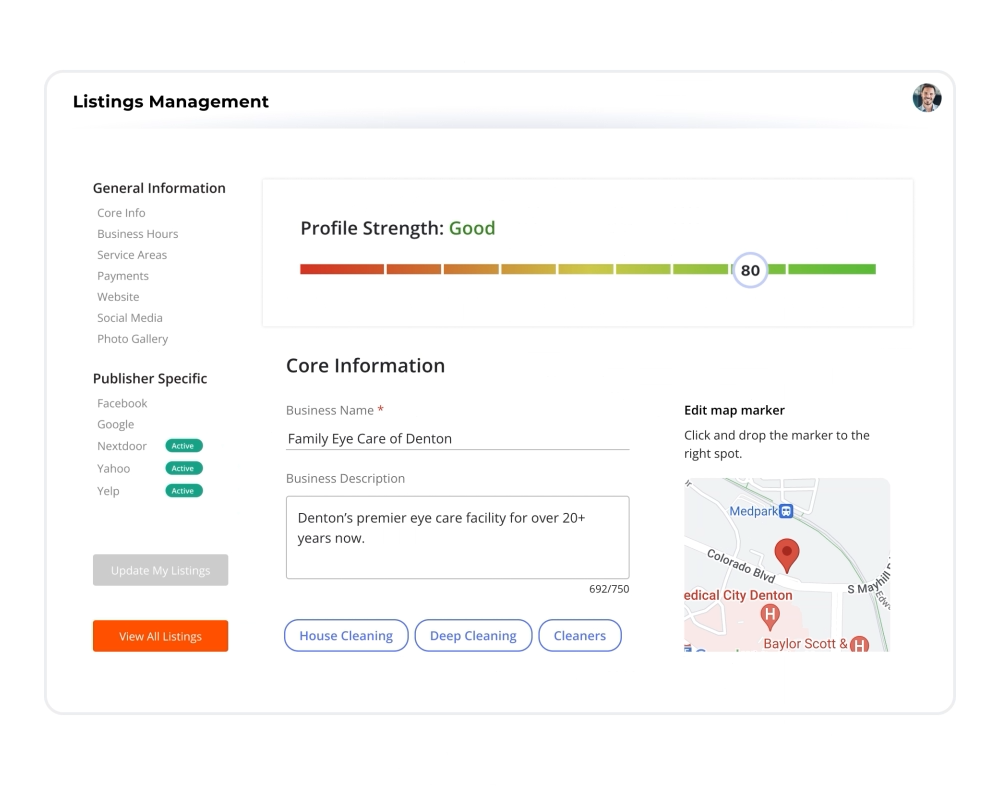Click the profile strength 80 score knob
1000x786 pixels.
(750, 270)
